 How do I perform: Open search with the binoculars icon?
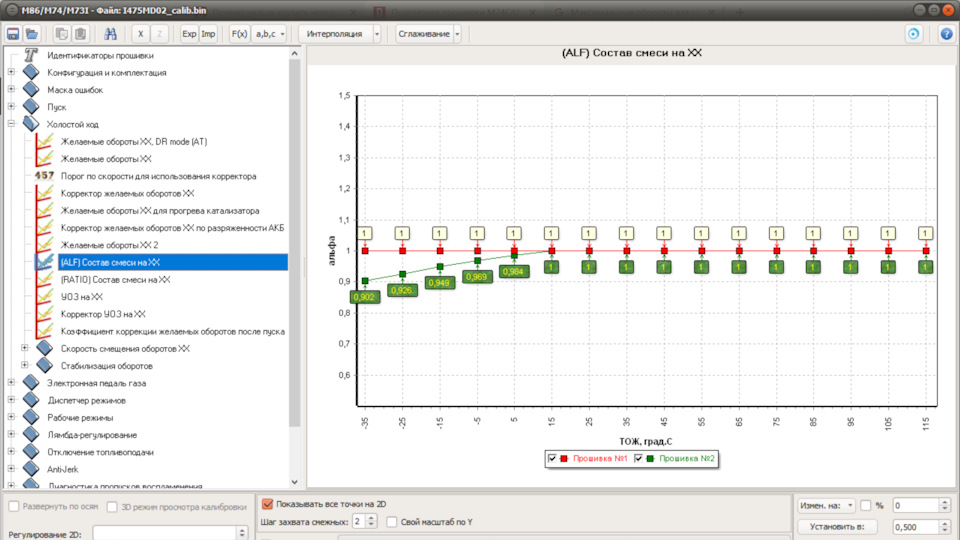110,34
